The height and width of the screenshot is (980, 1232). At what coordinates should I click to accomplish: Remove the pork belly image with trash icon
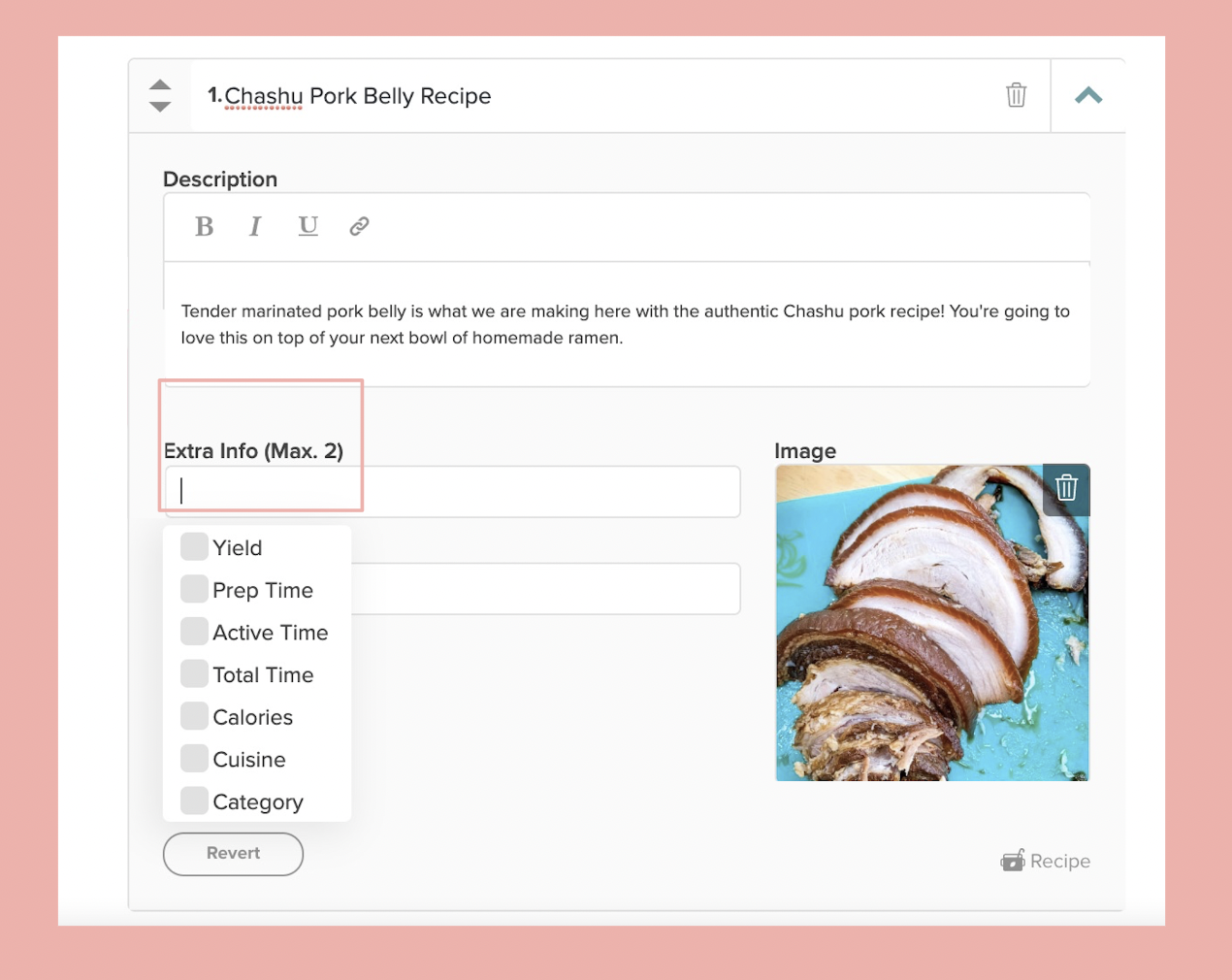click(x=1066, y=488)
